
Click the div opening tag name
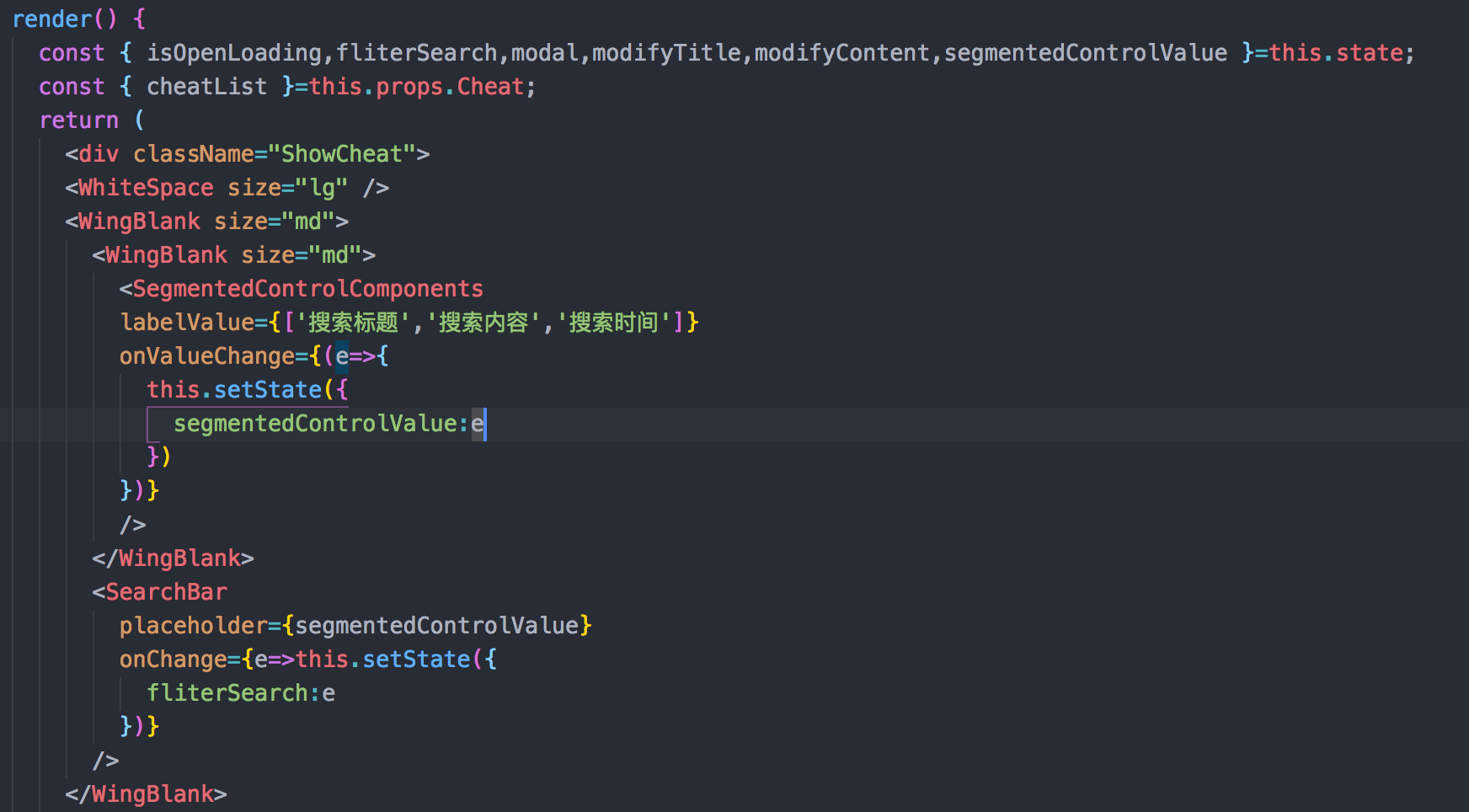pos(99,153)
